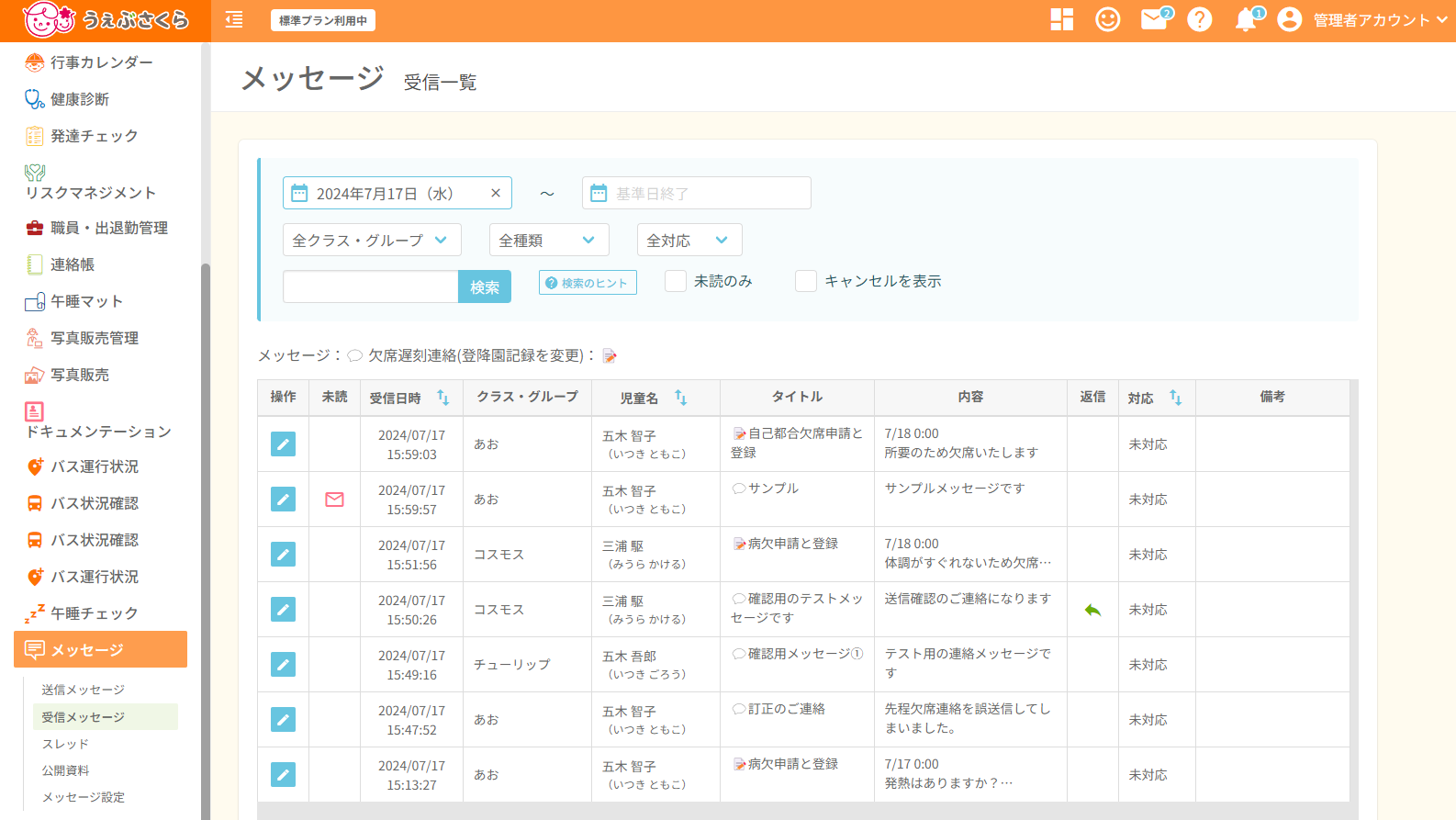Click the 検索 button

point(485,286)
